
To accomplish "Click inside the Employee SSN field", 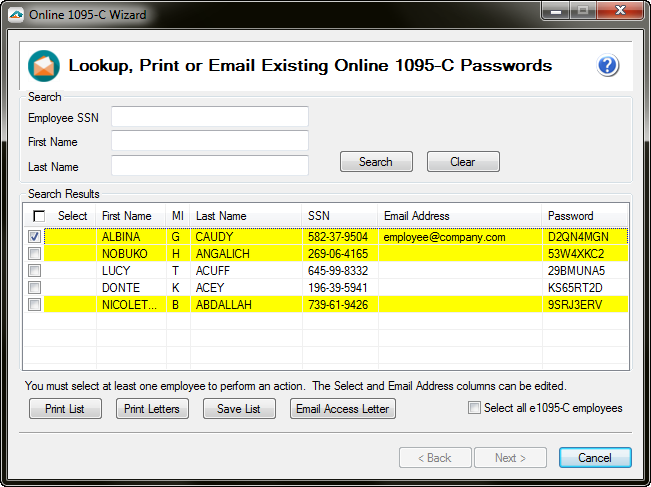I will pyautogui.click(x=210, y=117).
